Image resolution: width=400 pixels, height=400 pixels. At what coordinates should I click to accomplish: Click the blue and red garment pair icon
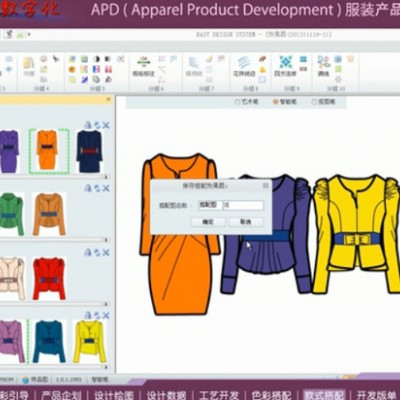click(96, 69)
